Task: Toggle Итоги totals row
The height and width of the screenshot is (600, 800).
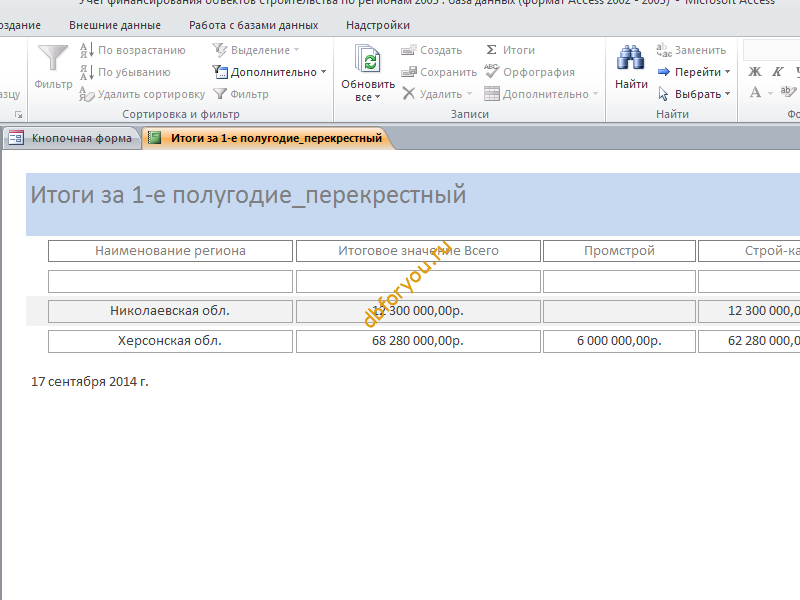Action: (x=510, y=50)
